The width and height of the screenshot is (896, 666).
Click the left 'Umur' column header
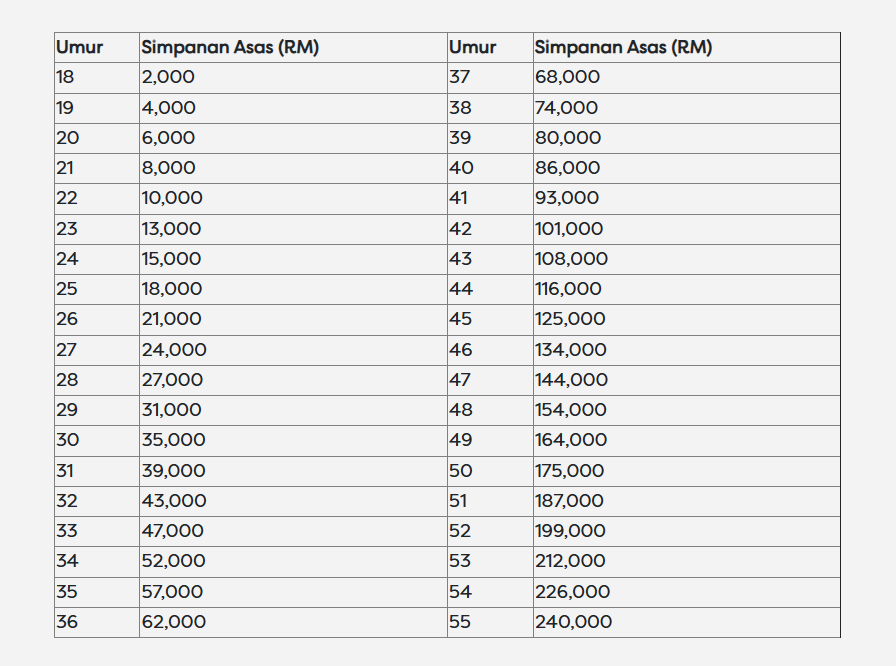coord(97,47)
